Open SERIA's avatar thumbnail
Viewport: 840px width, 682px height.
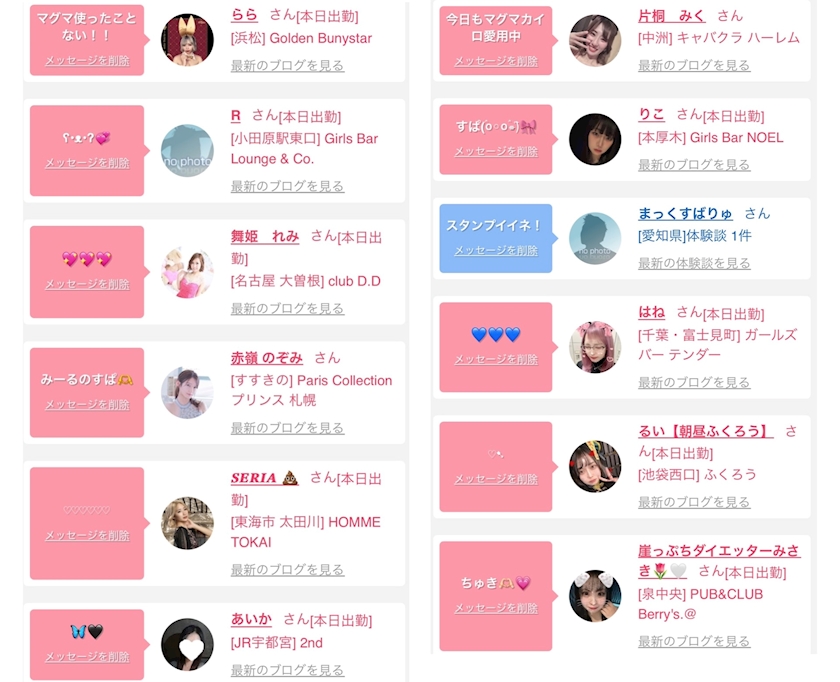point(187,523)
